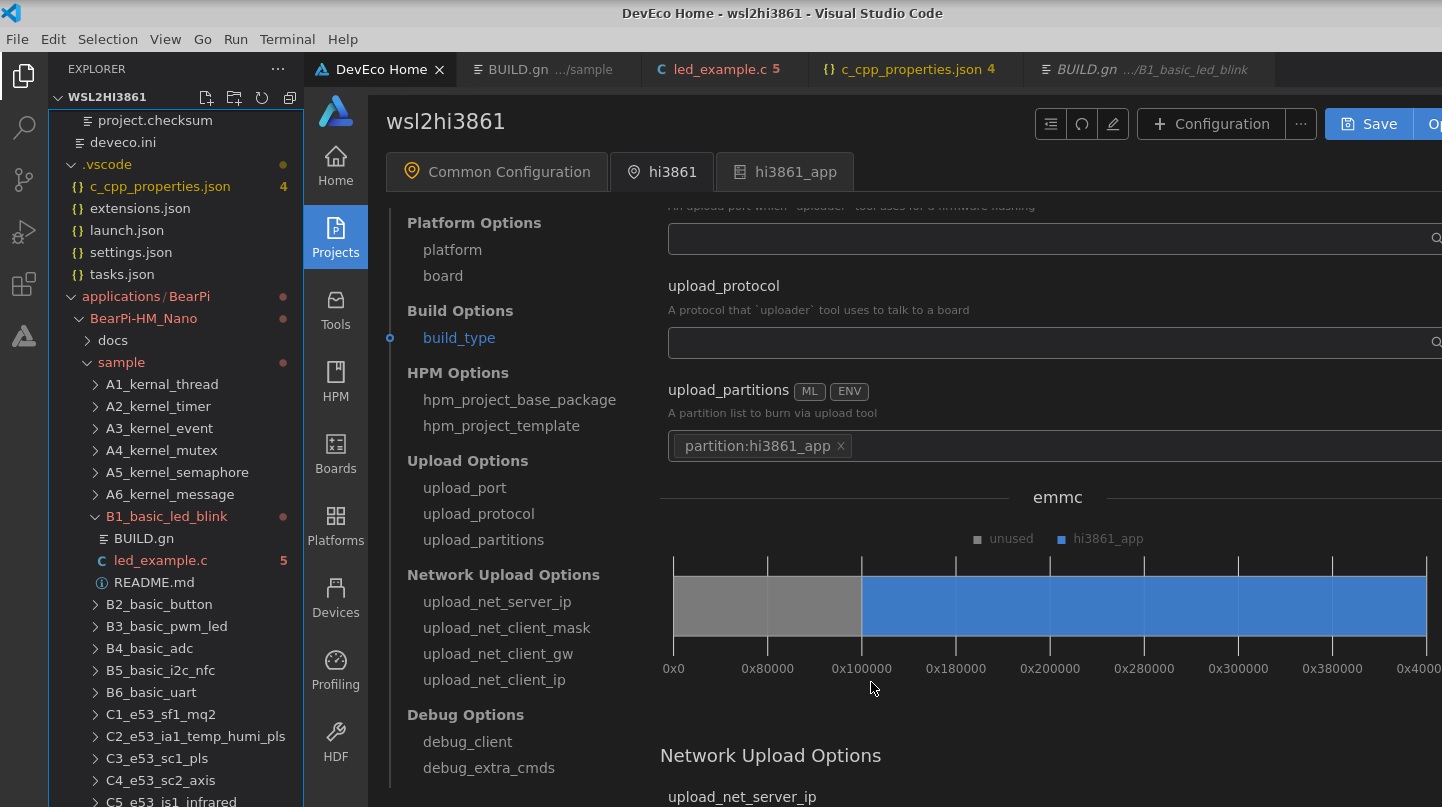Select the Common Configuration tab
Image resolution: width=1442 pixels, height=807 pixels.
click(497, 172)
